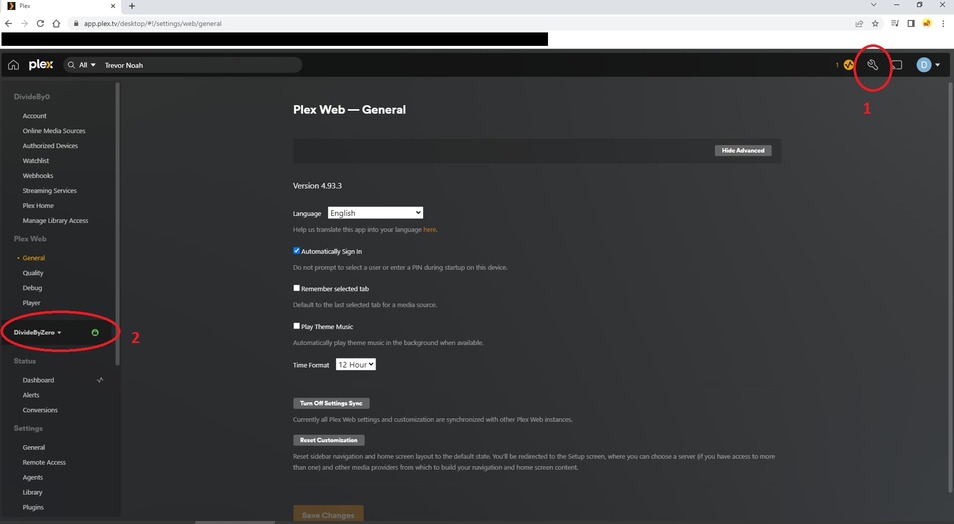
Task: Click the Save Changes button
Action: pos(328,514)
